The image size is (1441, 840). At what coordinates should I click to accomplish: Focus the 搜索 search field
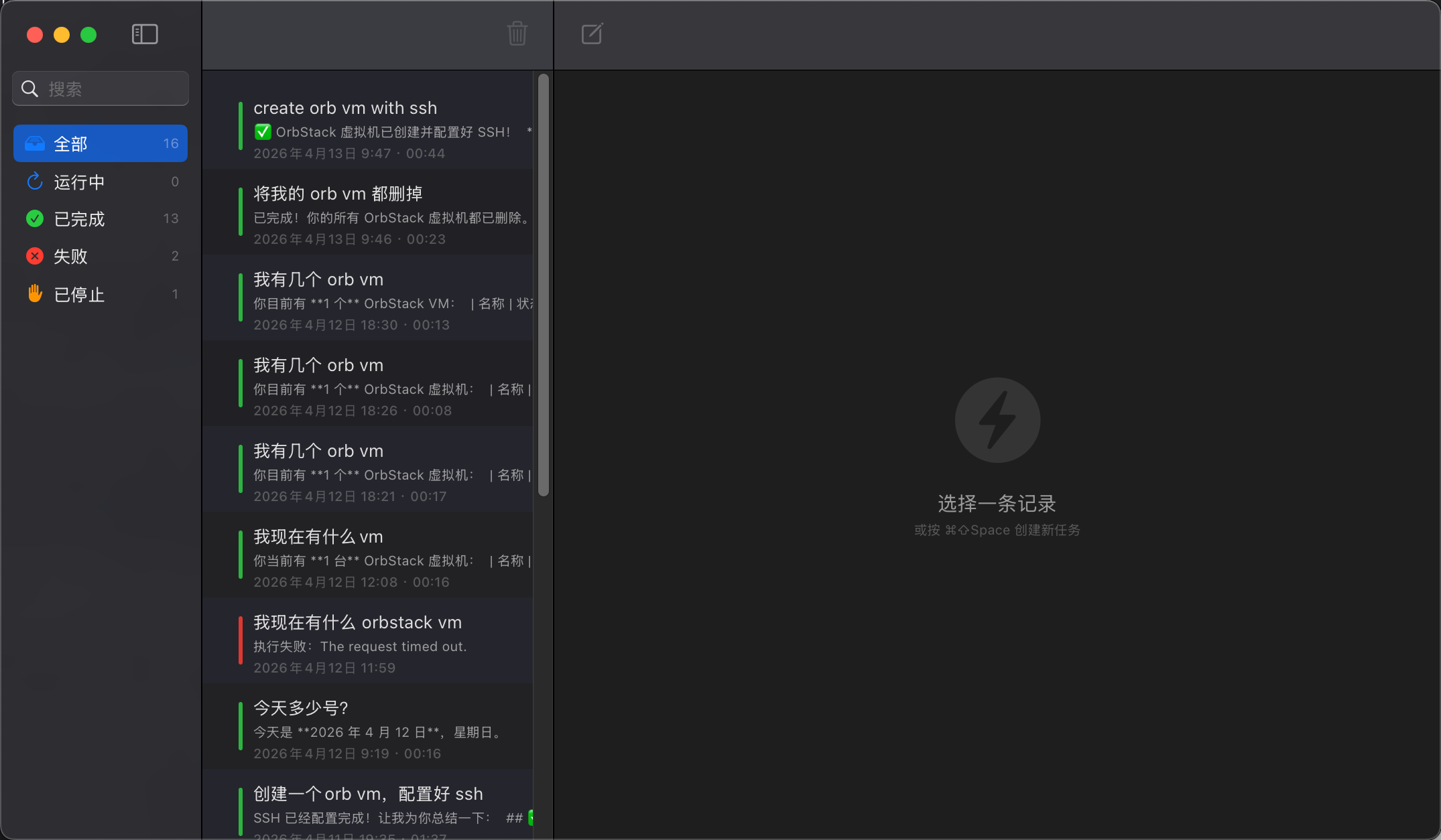101,88
